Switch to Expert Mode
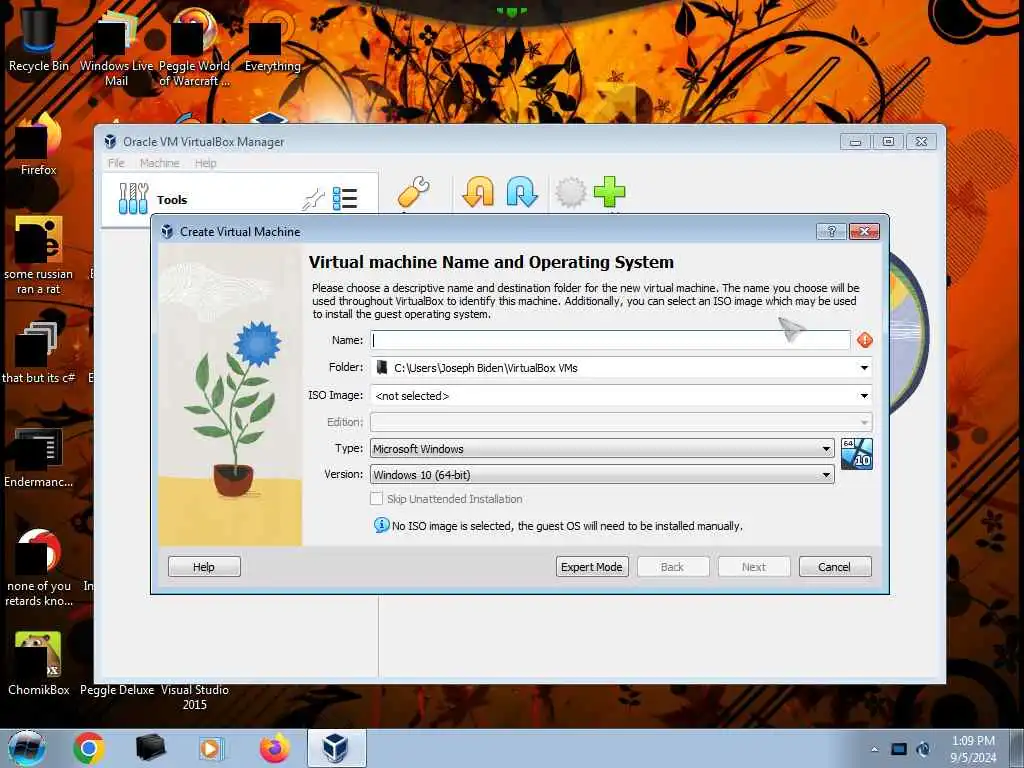Image resolution: width=1024 pixels, height=768 pixels. [x=592, y=567]
